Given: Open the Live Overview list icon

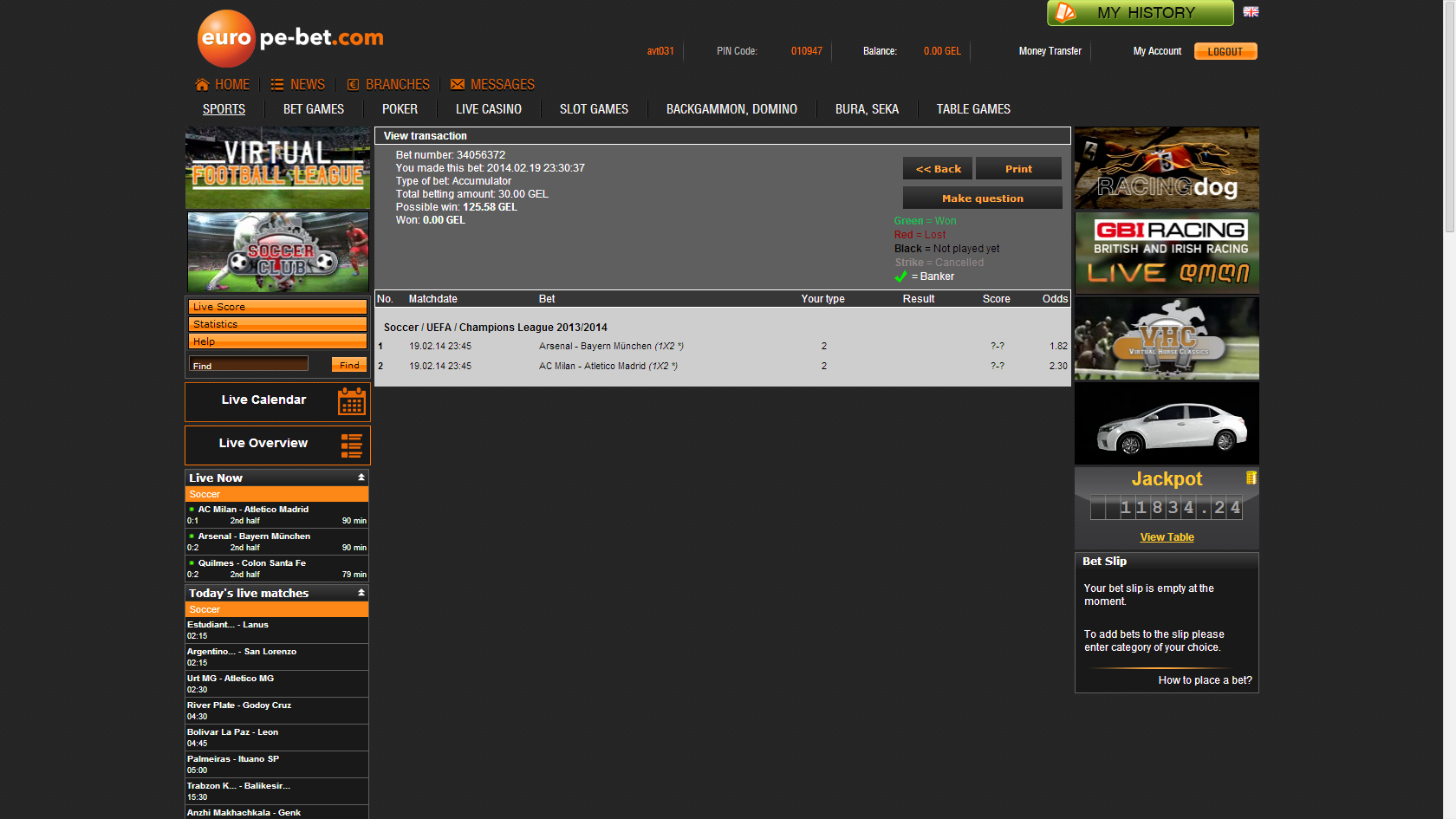Looking at the screenshot, I should click(x=351, y=445).
